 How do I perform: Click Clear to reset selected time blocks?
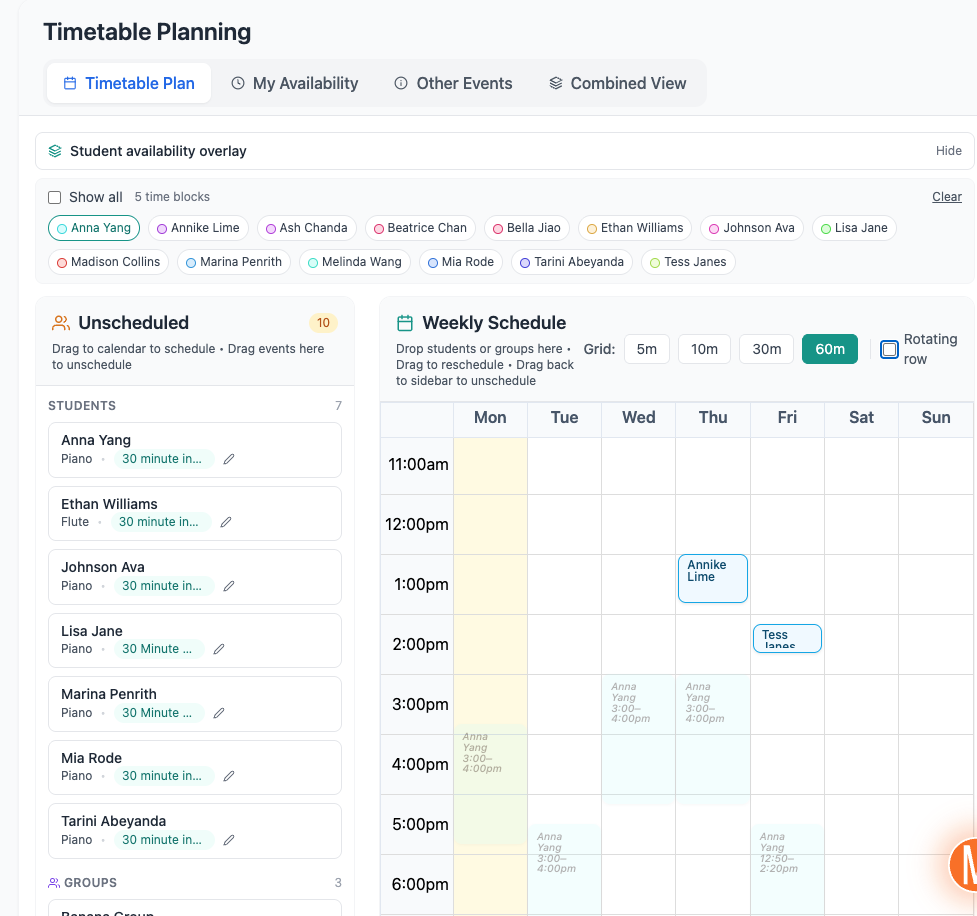coord(946,196)
